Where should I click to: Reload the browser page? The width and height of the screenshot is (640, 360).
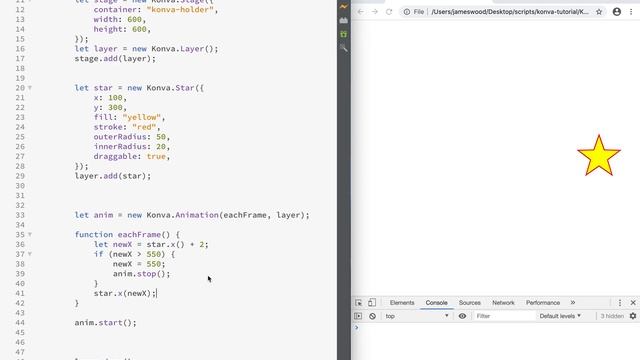pos(389,12)
